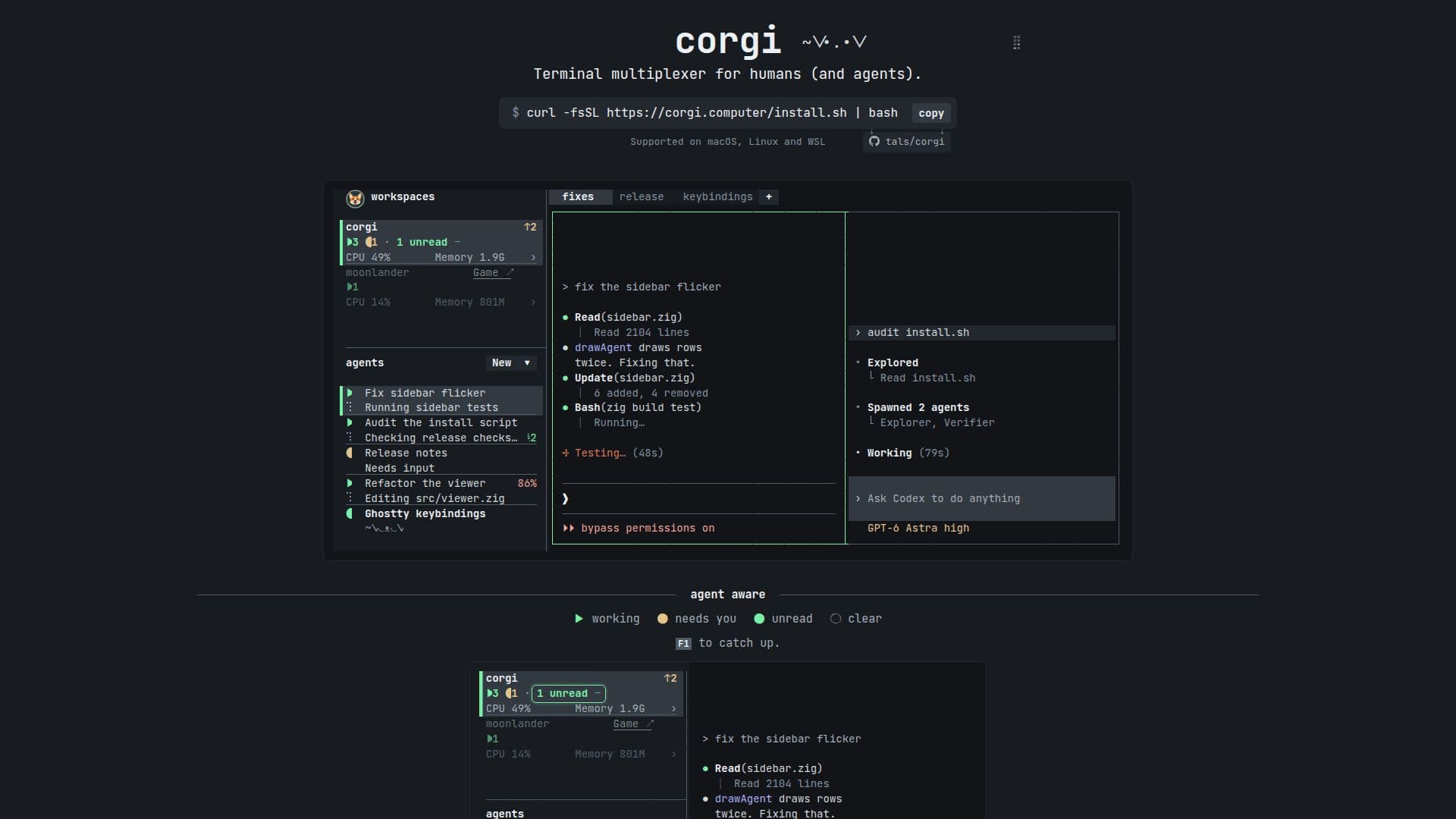Click the Ask Codex to do anything input
The height and width of the screenshot is (819, 1456).
click(982, 498)
